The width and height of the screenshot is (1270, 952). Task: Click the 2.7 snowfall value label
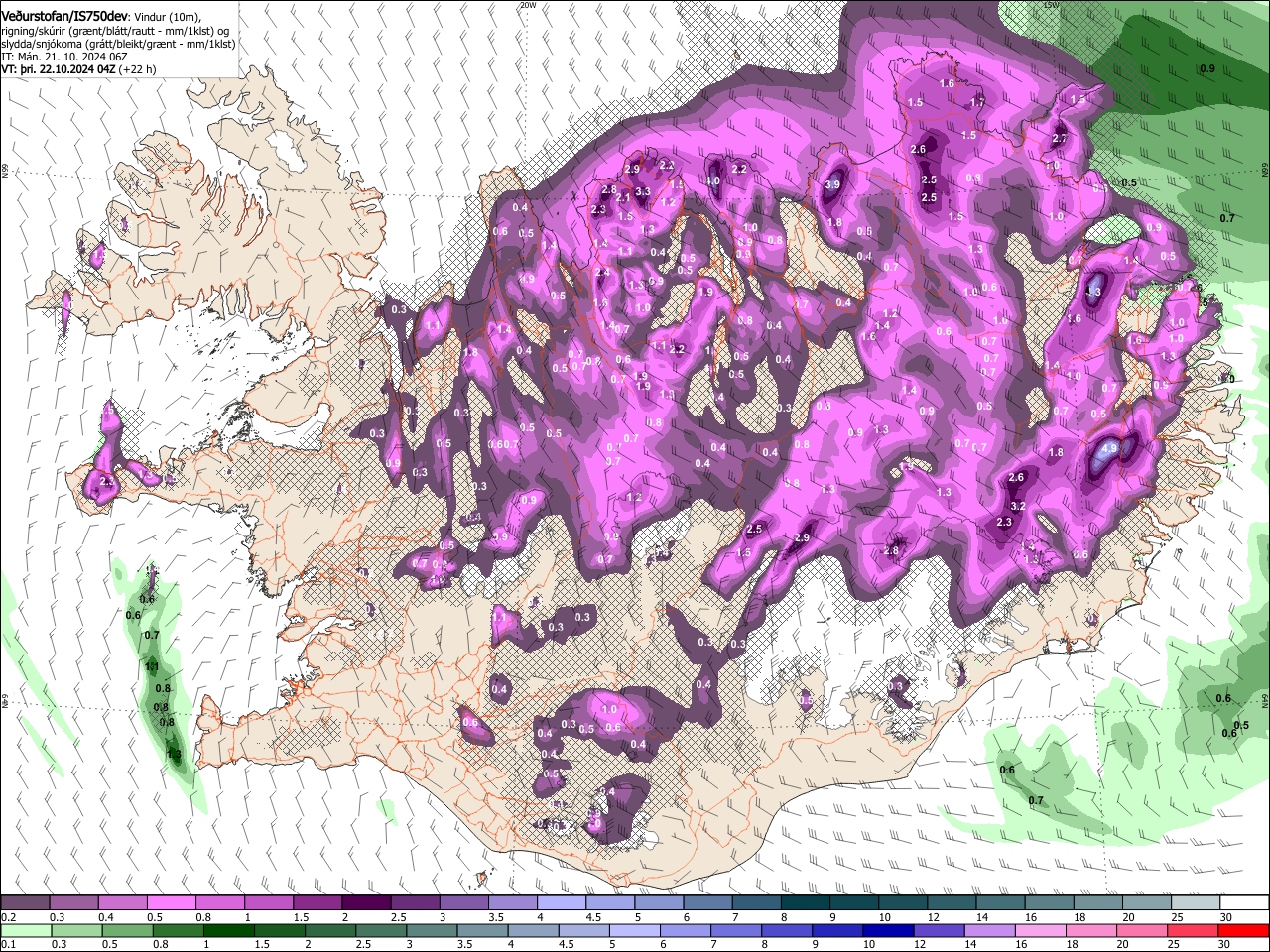(x=1059, y=138)
